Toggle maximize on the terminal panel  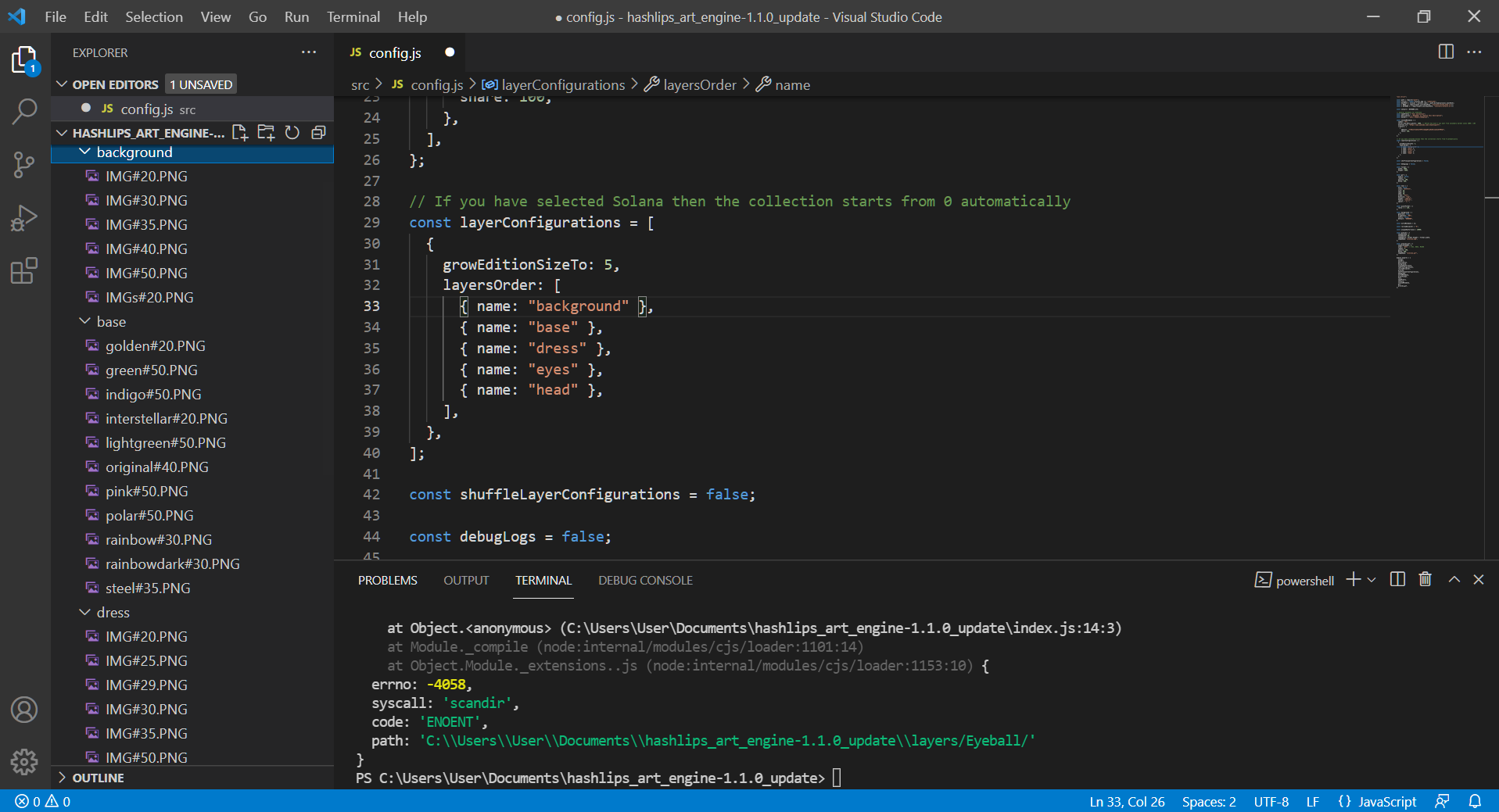pyautogui.click(x=1453, y=579)
